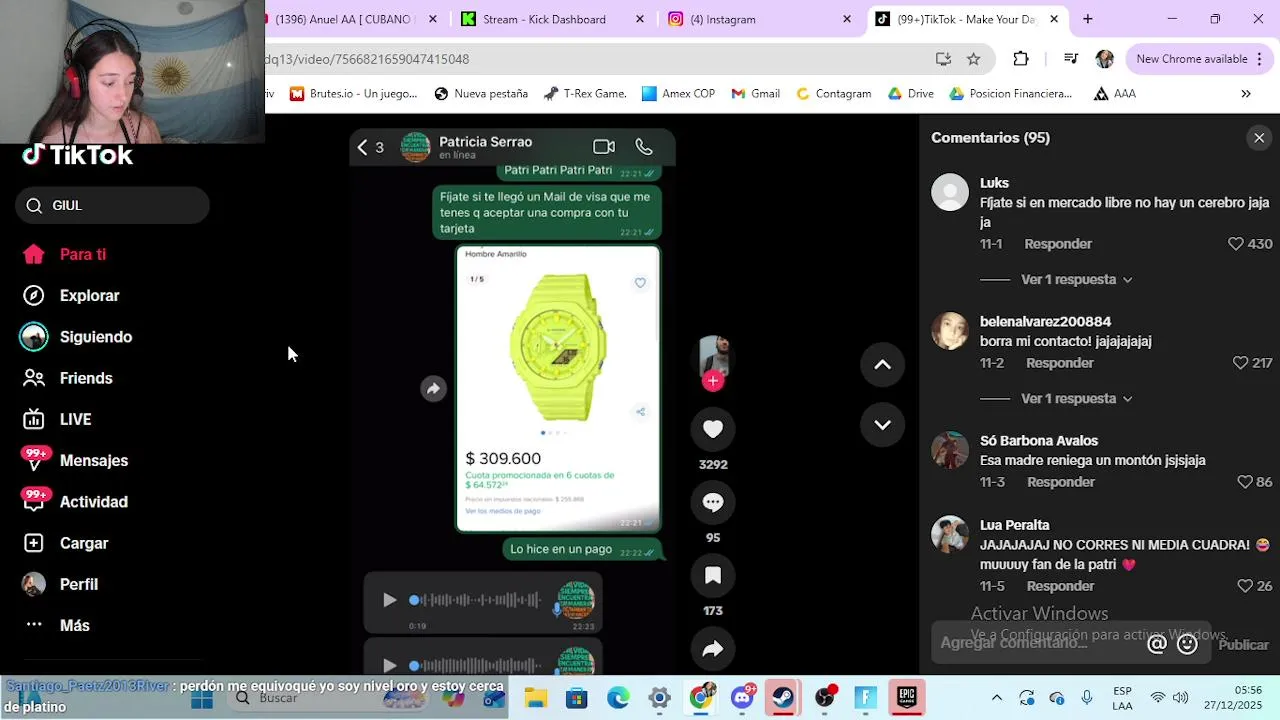
Task: Open the creator's profile avatar
Action: point(713,354)
